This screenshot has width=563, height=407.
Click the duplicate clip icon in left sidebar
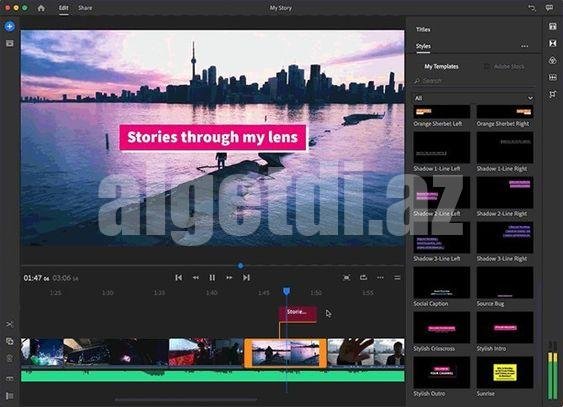coord(10,341)
